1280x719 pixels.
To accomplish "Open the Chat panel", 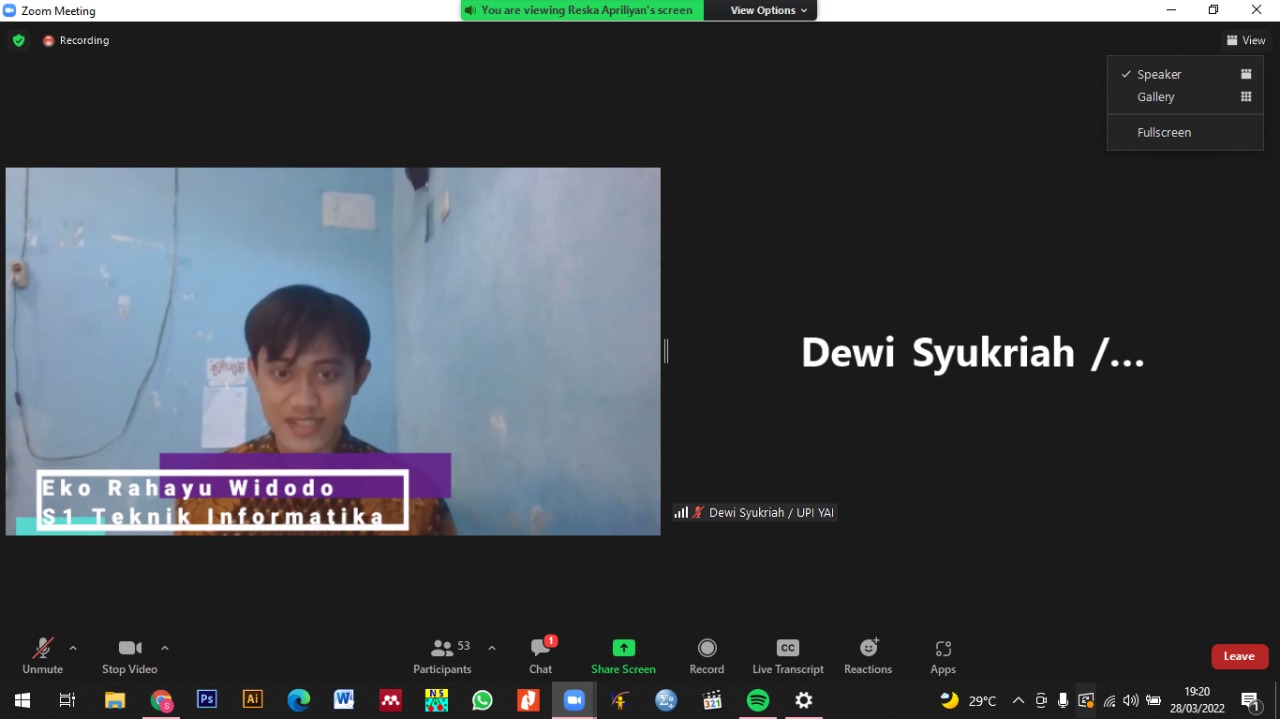I will point(541,656).
